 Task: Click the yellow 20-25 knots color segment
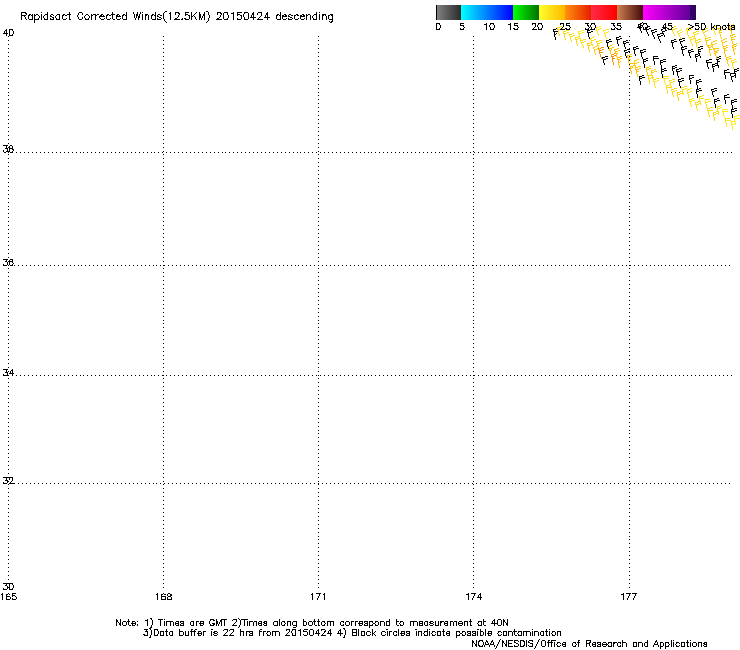(552, 12)
